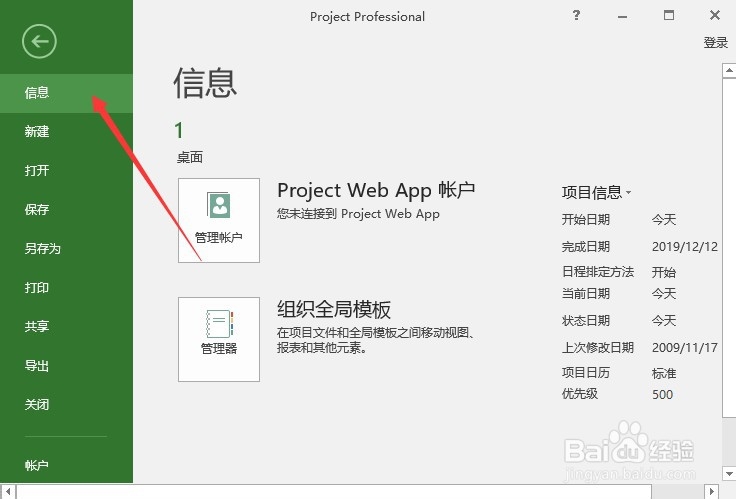Click the 开始日期 label
Screen dimensions: 736x499
[x=586, y=219]
